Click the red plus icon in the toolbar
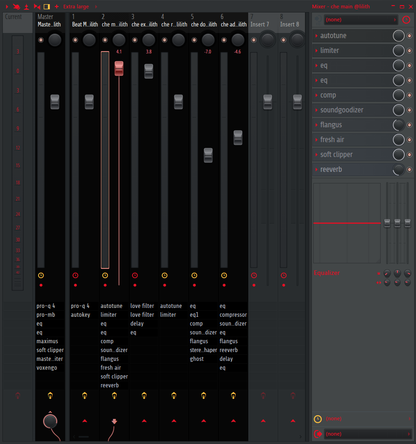Viewport: 416px width, 444px height. click(x=57, y=6)
